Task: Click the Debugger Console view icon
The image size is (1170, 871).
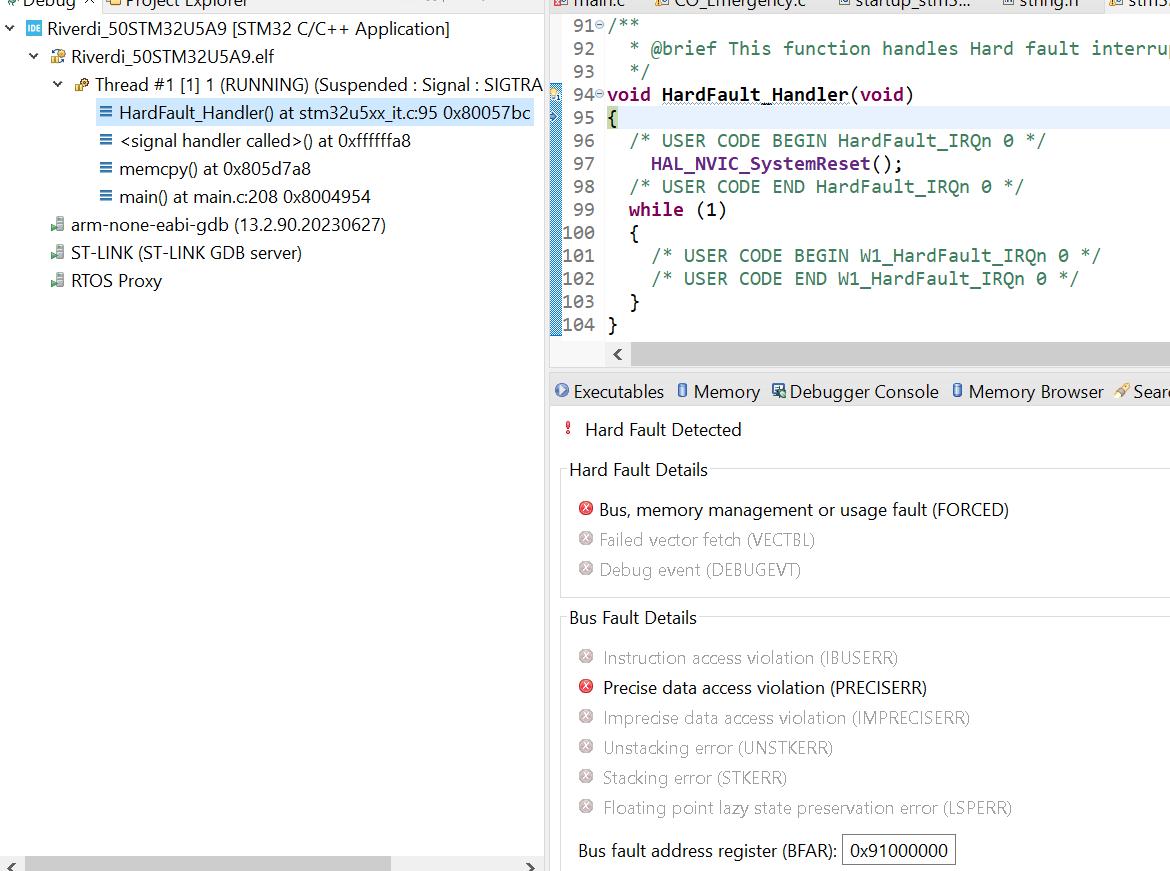Action: pyautogui.click(x=777, y=391)
